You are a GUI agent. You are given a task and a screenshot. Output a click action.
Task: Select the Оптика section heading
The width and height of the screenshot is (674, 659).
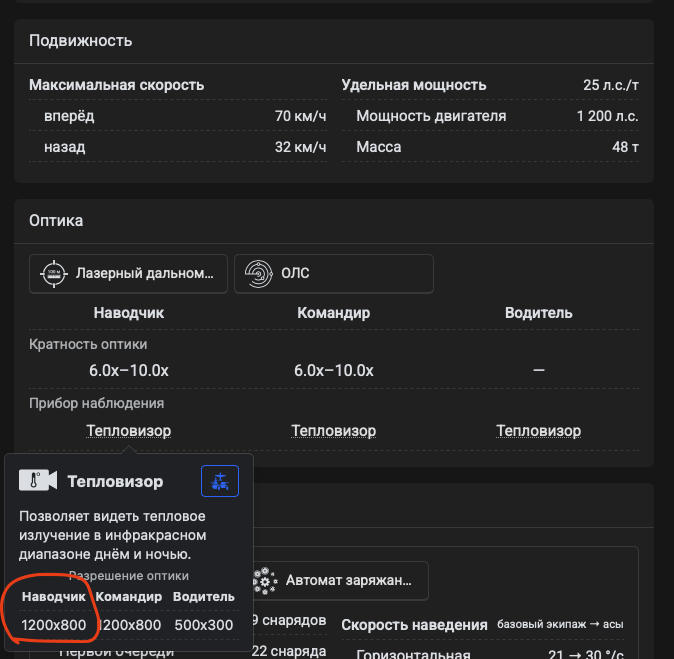pyautogui.click(x=56, y=220)
